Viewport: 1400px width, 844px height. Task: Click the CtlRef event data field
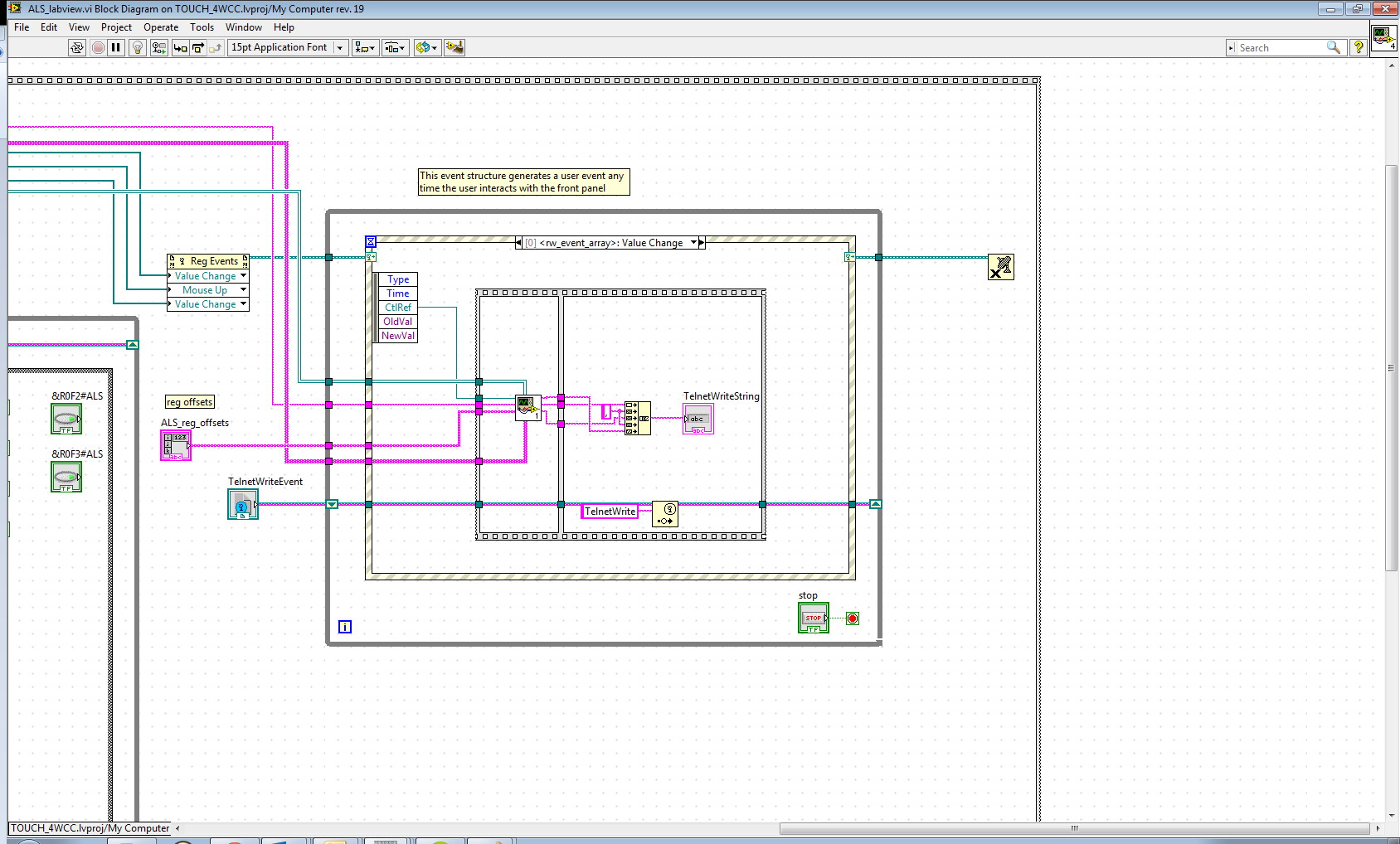398,308
